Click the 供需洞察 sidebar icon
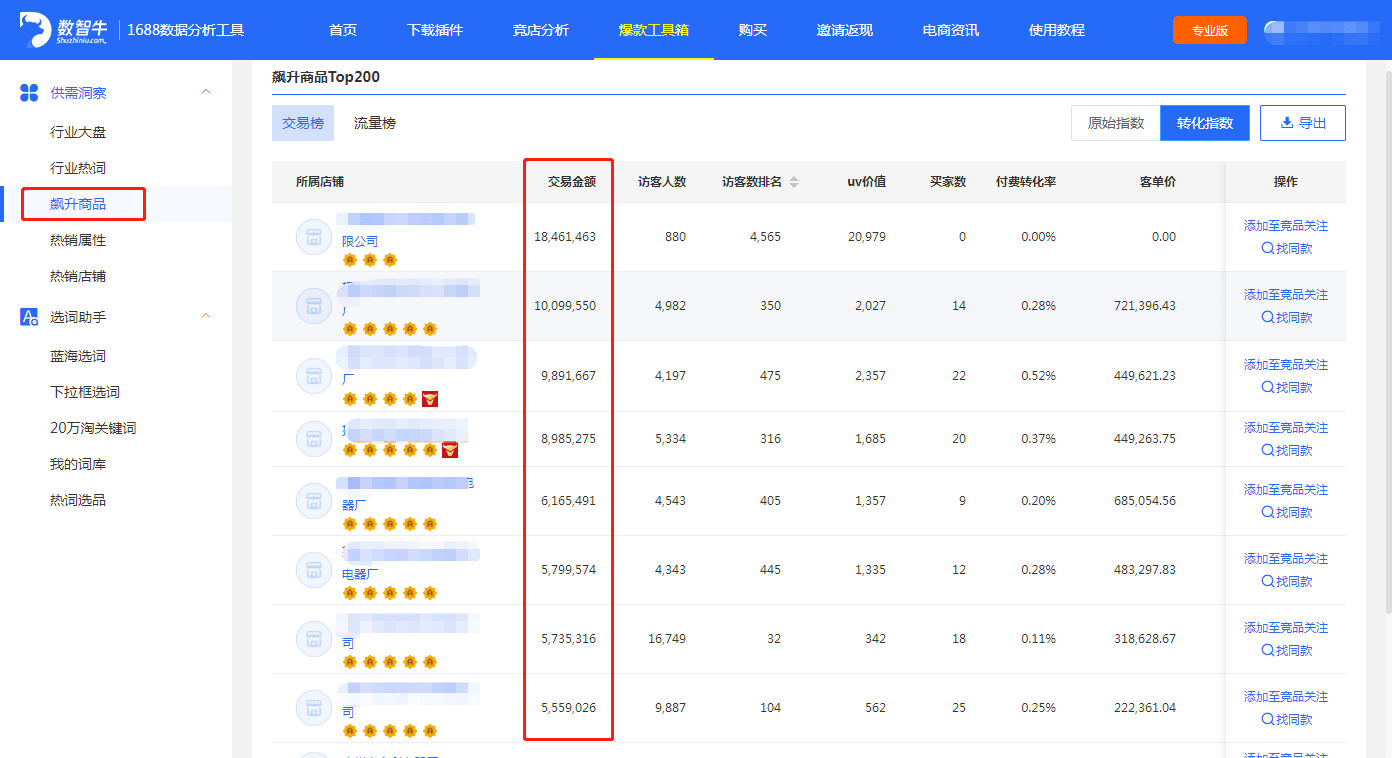This screenshot has width=1392, height=758. pyautogui.click(x=30, y=93)
